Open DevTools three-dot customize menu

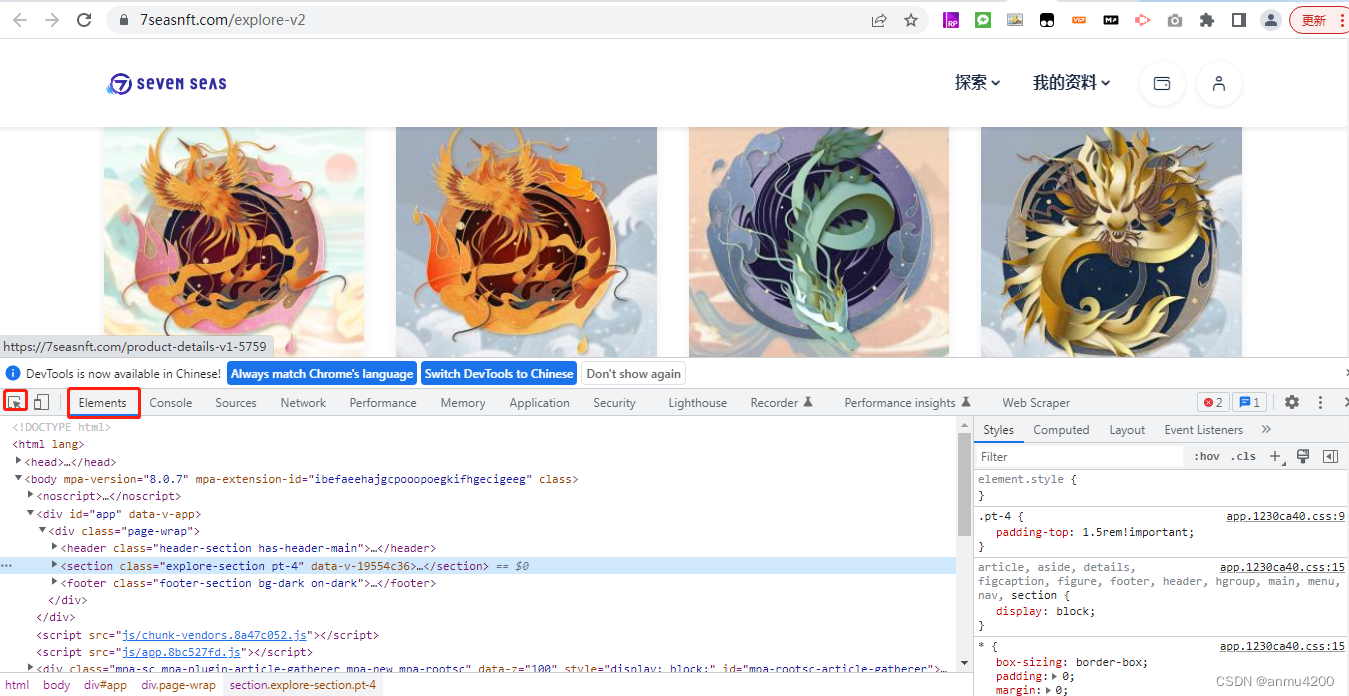(x=1320, y=402)
